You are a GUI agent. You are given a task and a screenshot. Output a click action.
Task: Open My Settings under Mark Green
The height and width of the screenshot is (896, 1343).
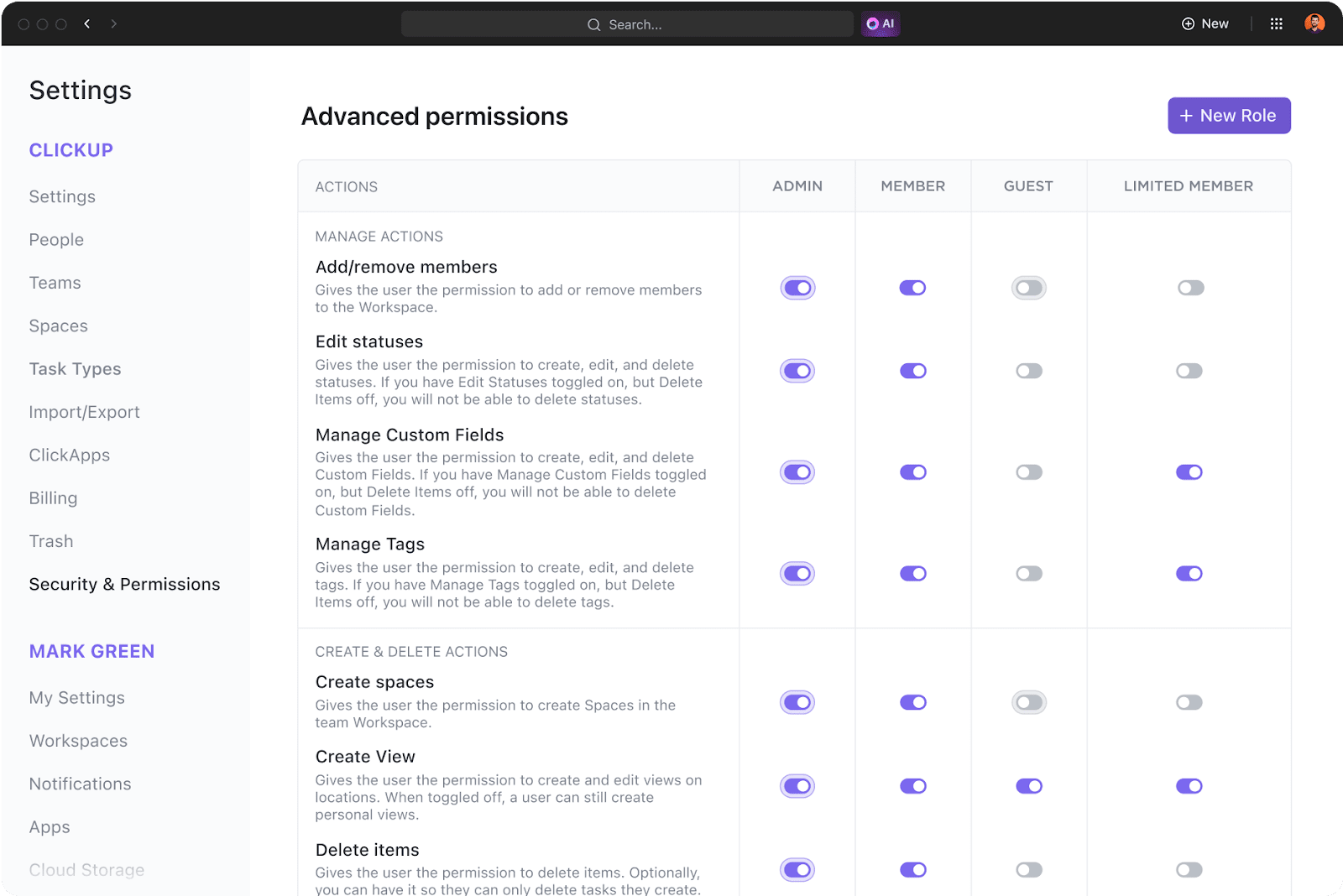click(76, 698)
